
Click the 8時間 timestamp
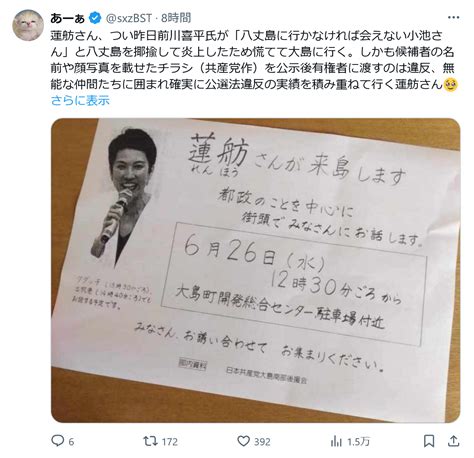pos(176,18)
